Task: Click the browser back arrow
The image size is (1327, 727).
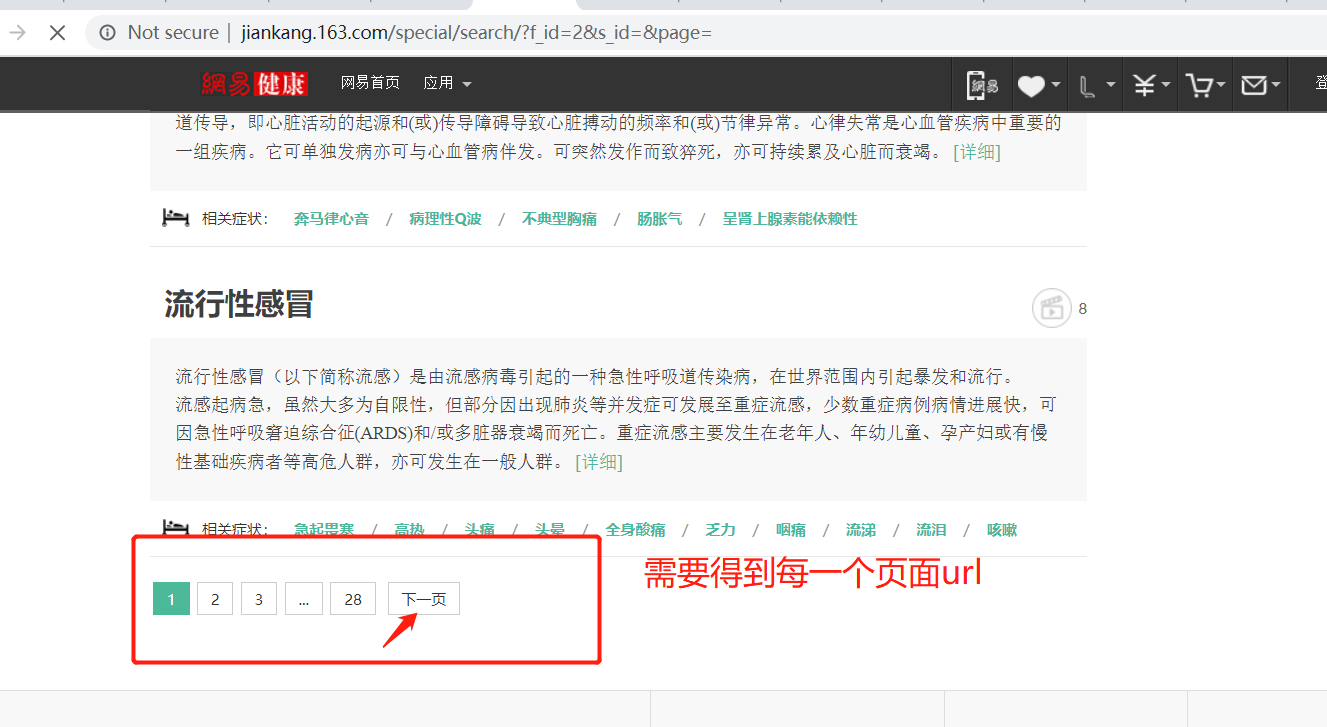Action: (x=18, y=32)
